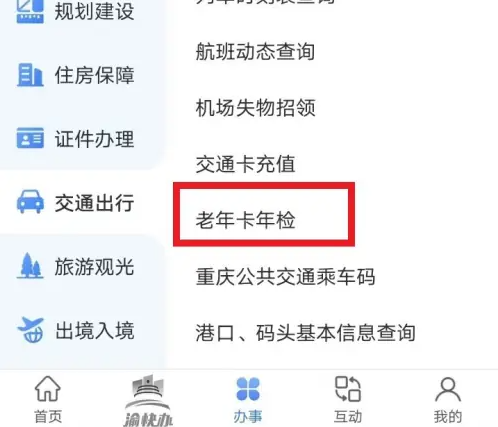Open 航班动态查询 service

coord(255,52)
